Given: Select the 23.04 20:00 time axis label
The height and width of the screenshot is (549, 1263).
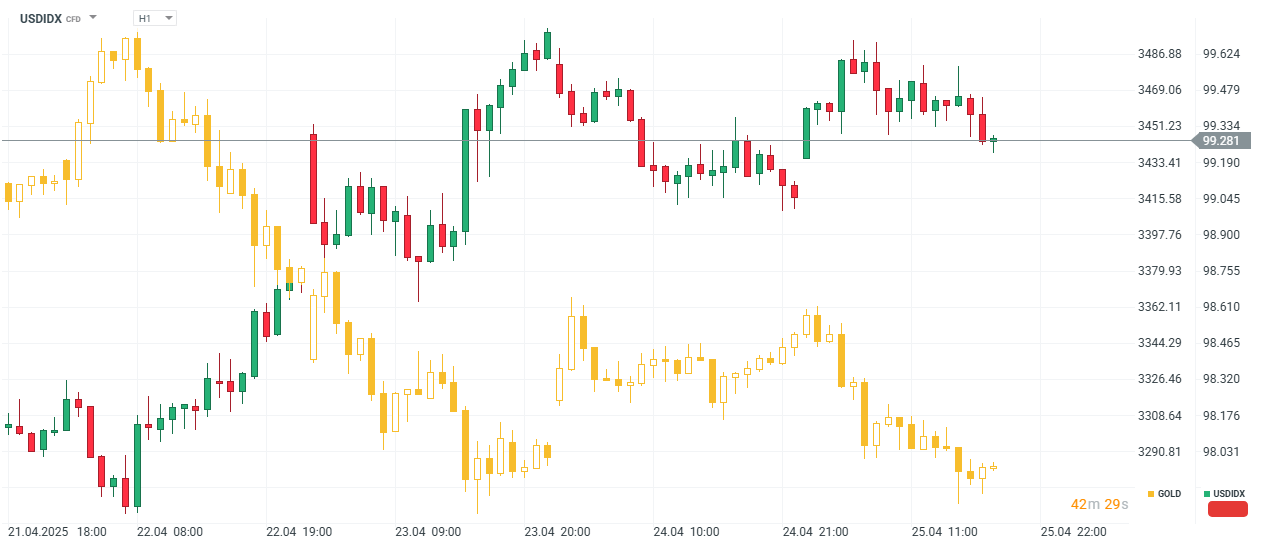Looking at the screenshot, I should (x=557, y=531).
